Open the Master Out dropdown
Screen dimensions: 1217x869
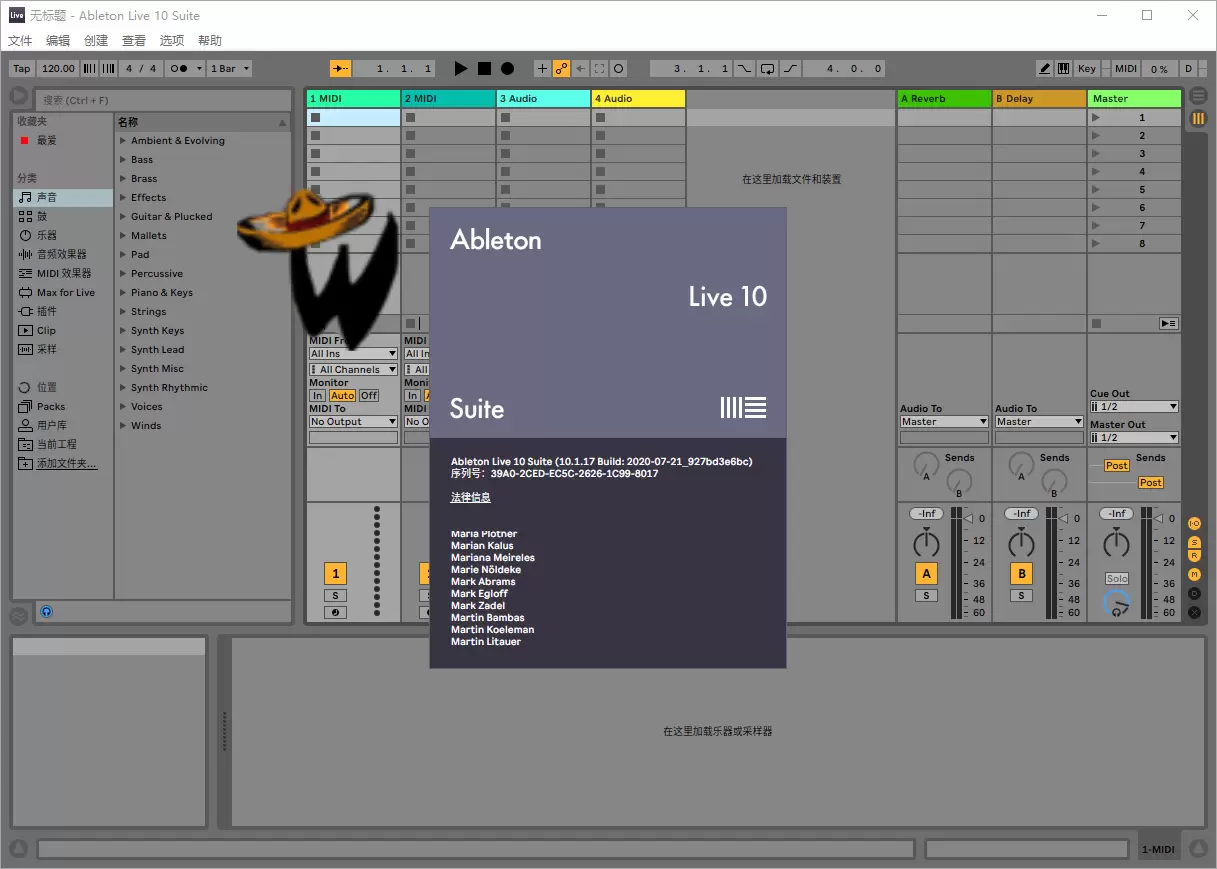(1134, 438)
